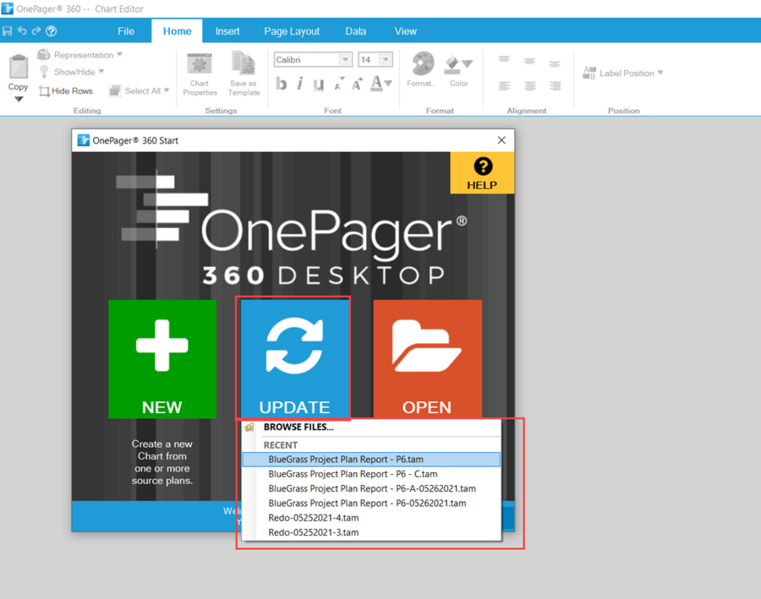Viewport: 761px width, 599px height.
Task: Switch to the View tab
Action: (405, 31)
